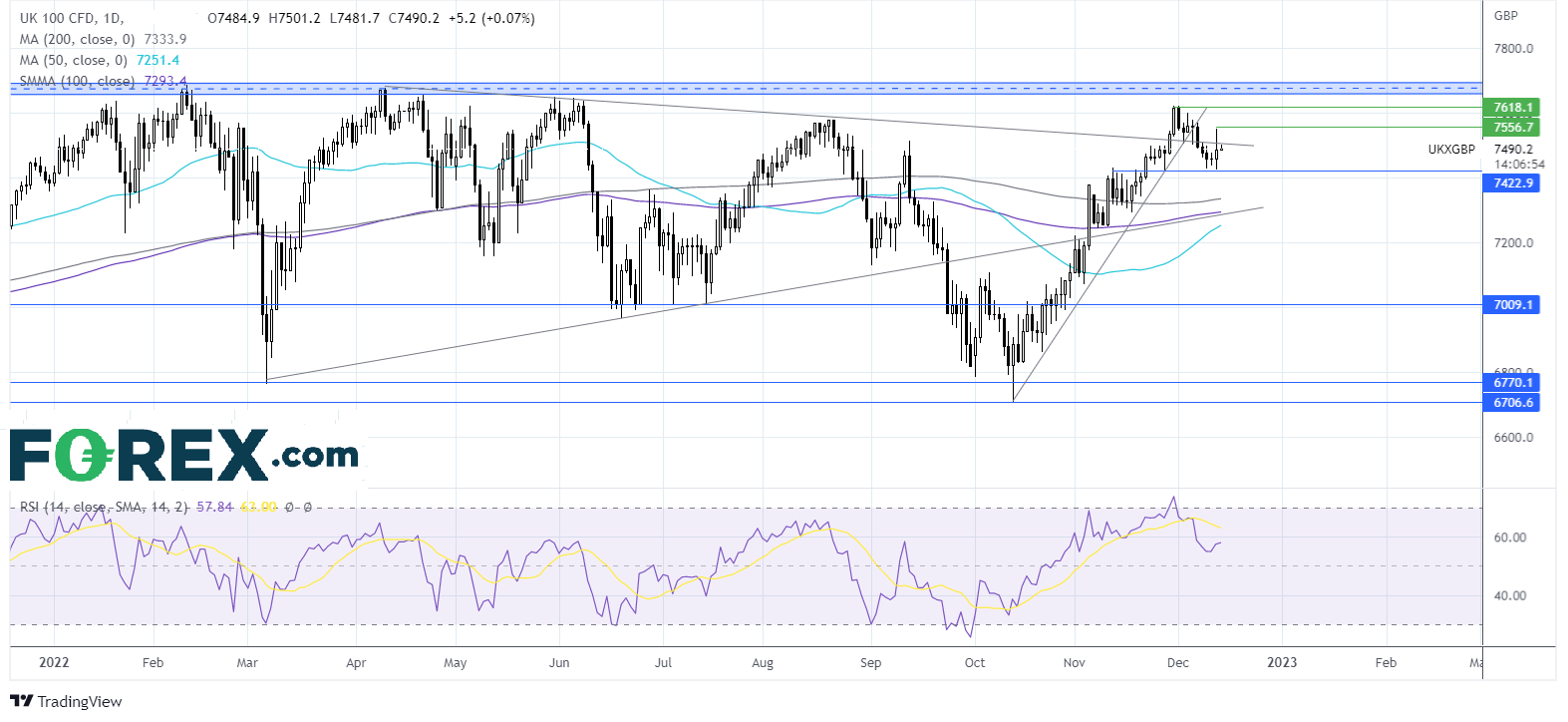Click the 6770.1 price level label

[x=1512, y=382]
